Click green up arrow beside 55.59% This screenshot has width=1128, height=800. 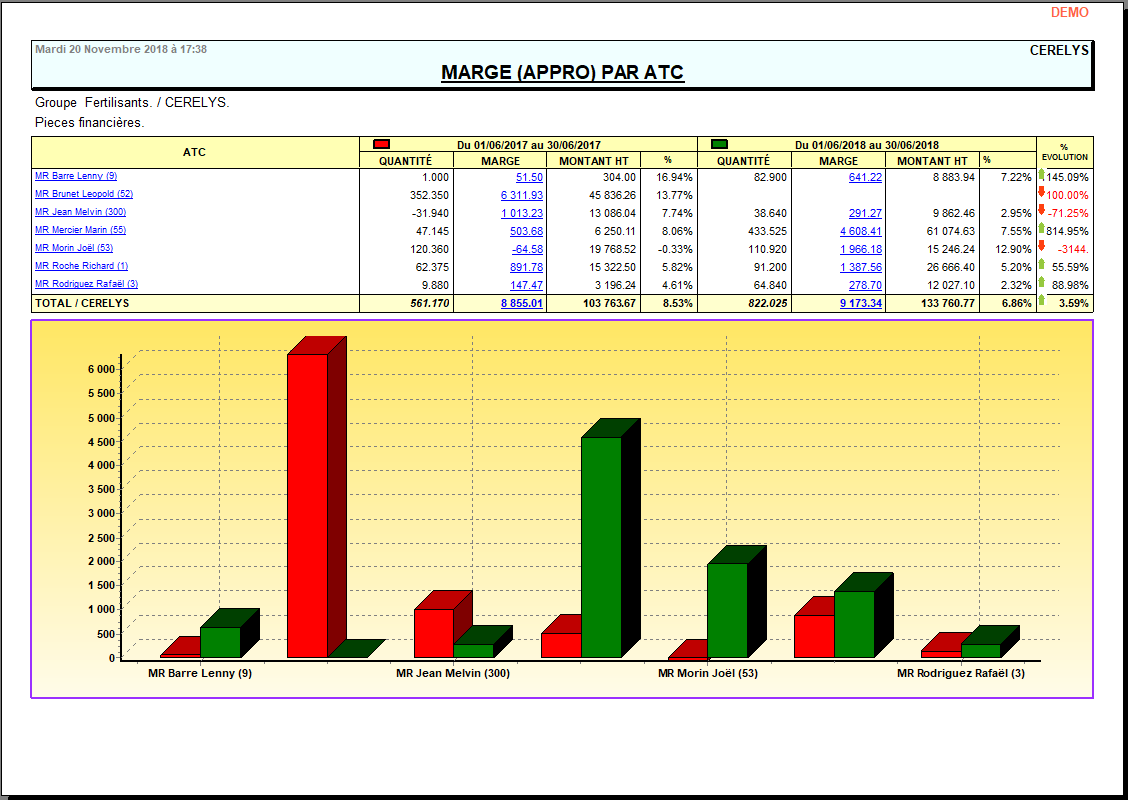(x=1041, y=264)
